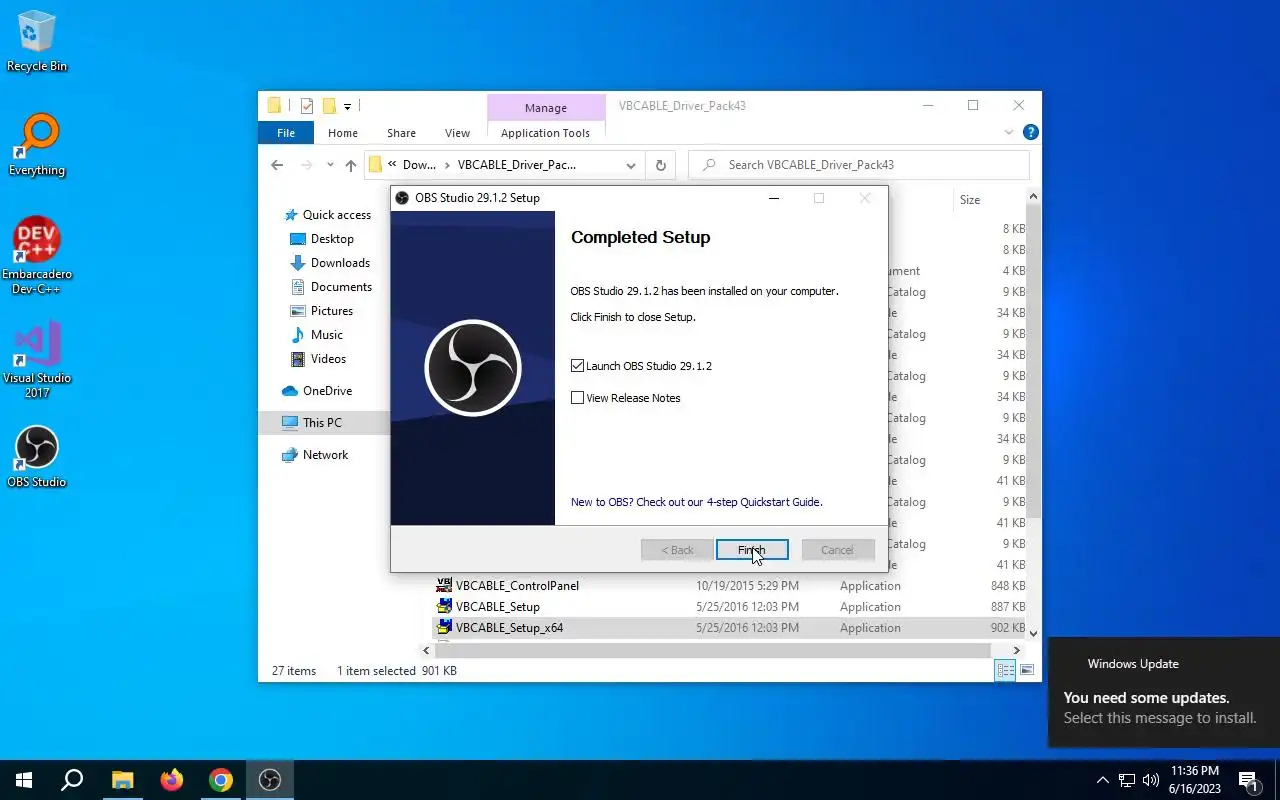1280x800 pixels.
Task: Click the taskbar clock showing 11:36 PM
Action: [1195, 780]
